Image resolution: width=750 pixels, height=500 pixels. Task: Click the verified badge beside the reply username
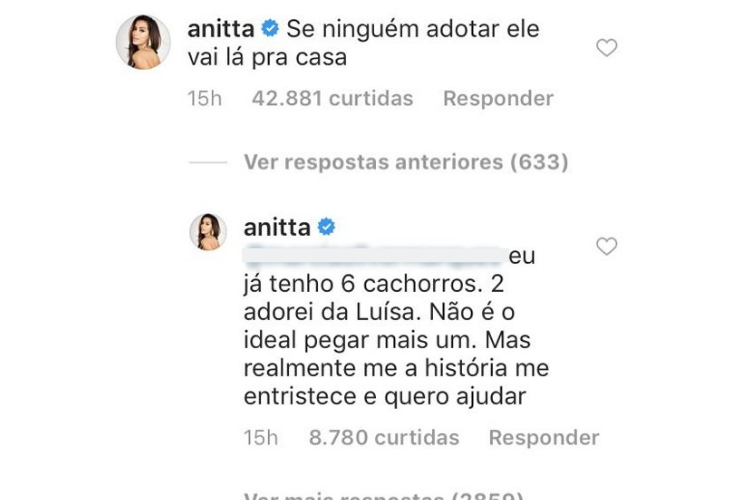click(325, 228)
